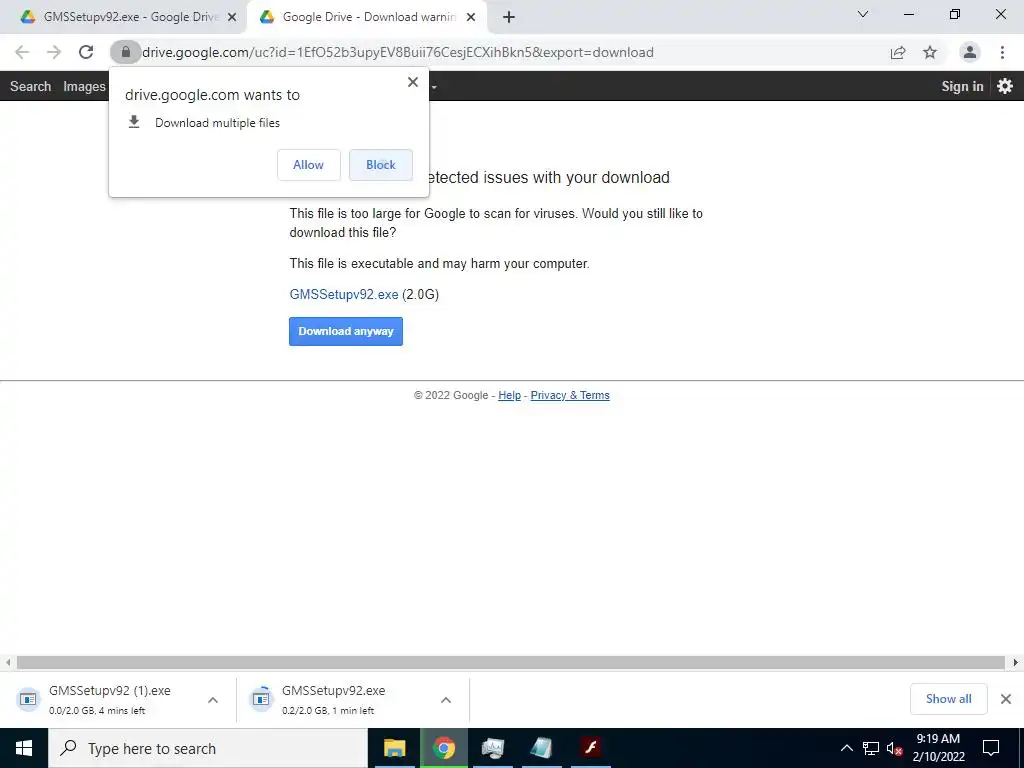Close the GMSSetupv92.exe tab

click(x=232, y=17)
